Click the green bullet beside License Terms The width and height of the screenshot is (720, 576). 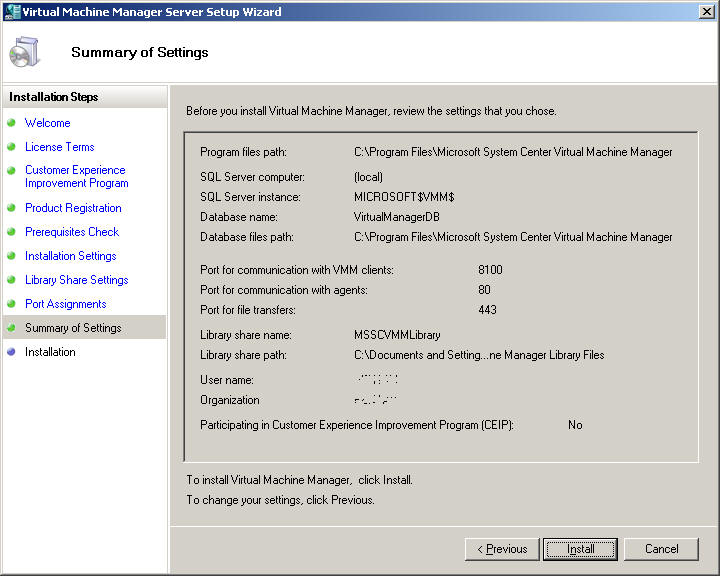(x=11, y=147)
